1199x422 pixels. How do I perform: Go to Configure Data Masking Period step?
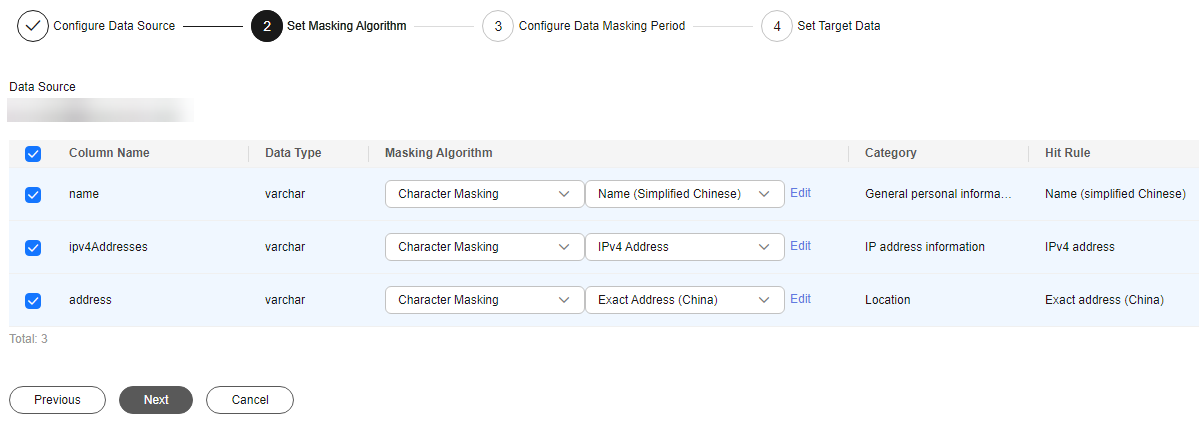[x=601, y=26]
